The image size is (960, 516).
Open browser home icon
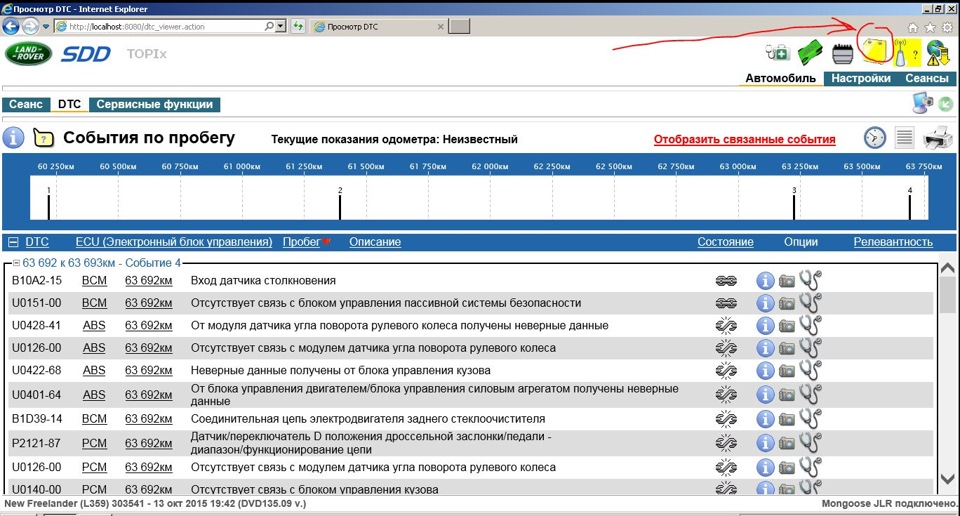pyautogui.click(x=913, y=28)
